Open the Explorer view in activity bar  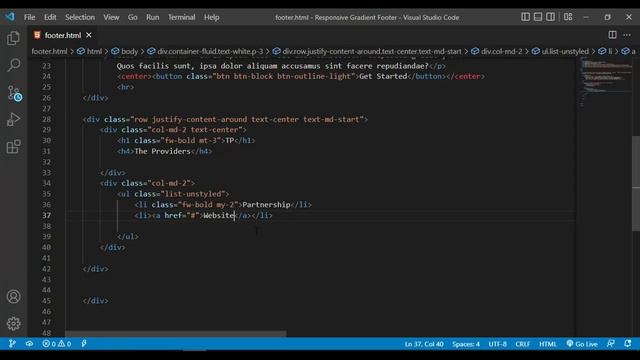click(13, 38)
